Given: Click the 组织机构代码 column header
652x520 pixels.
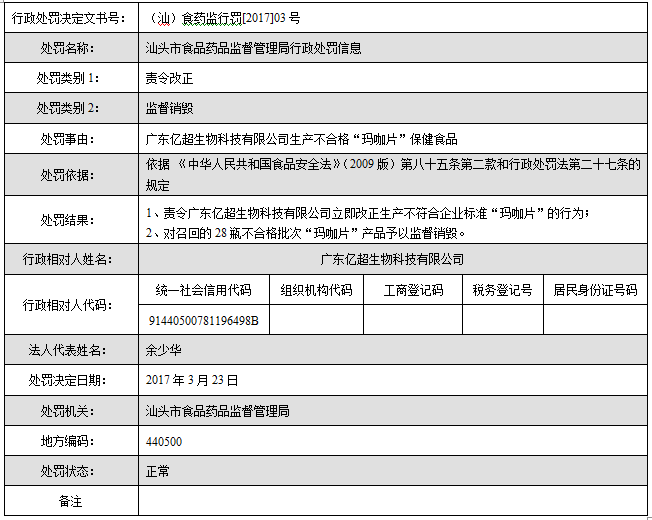Looking at the screenshot, I should click(316, 290).
